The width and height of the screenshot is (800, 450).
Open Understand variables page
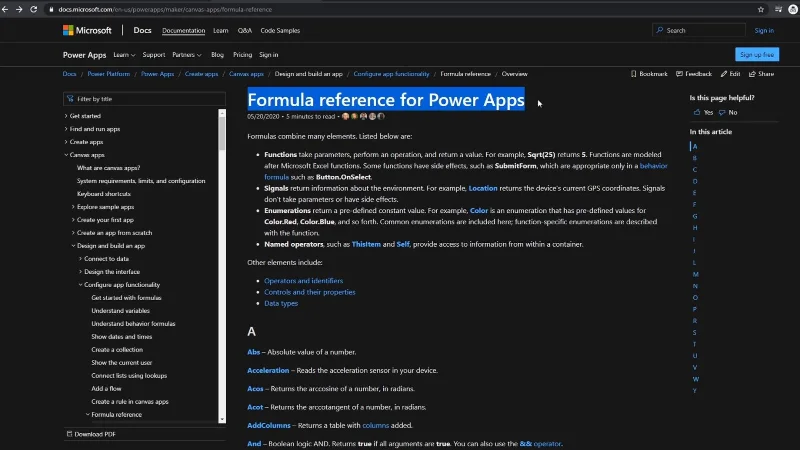point(120,311)
